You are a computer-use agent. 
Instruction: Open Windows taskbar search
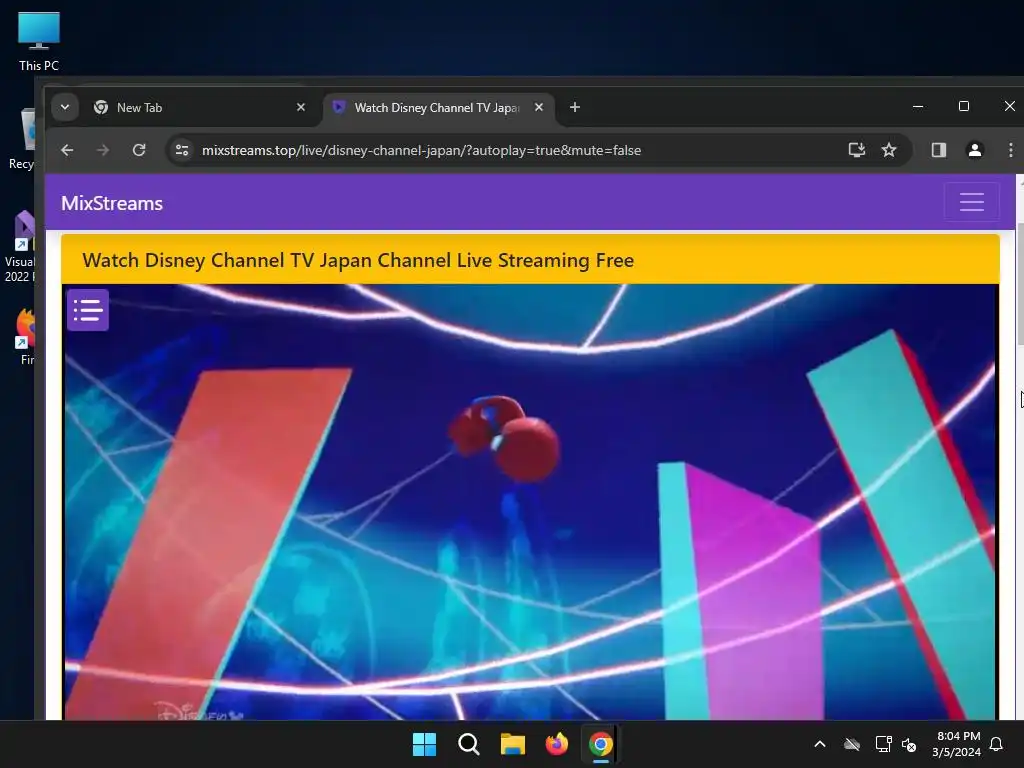click(469, 744)
